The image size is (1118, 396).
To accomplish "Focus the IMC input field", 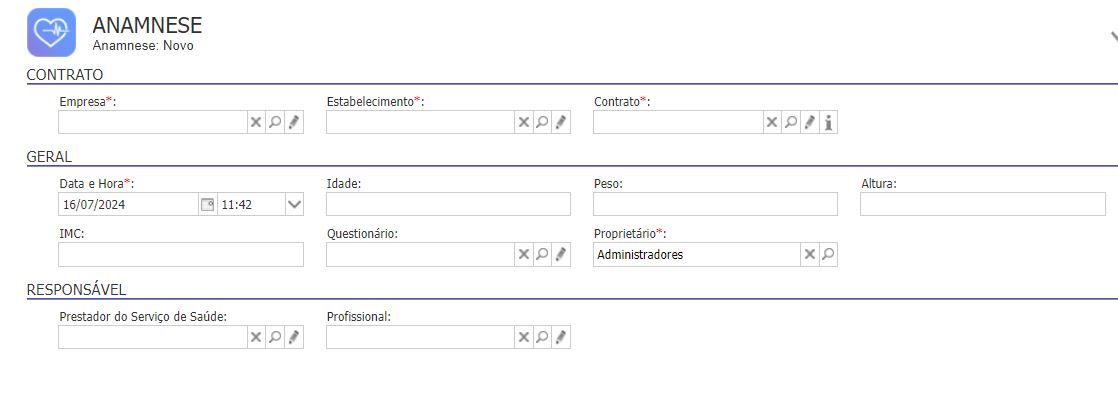I will [181, 254].
